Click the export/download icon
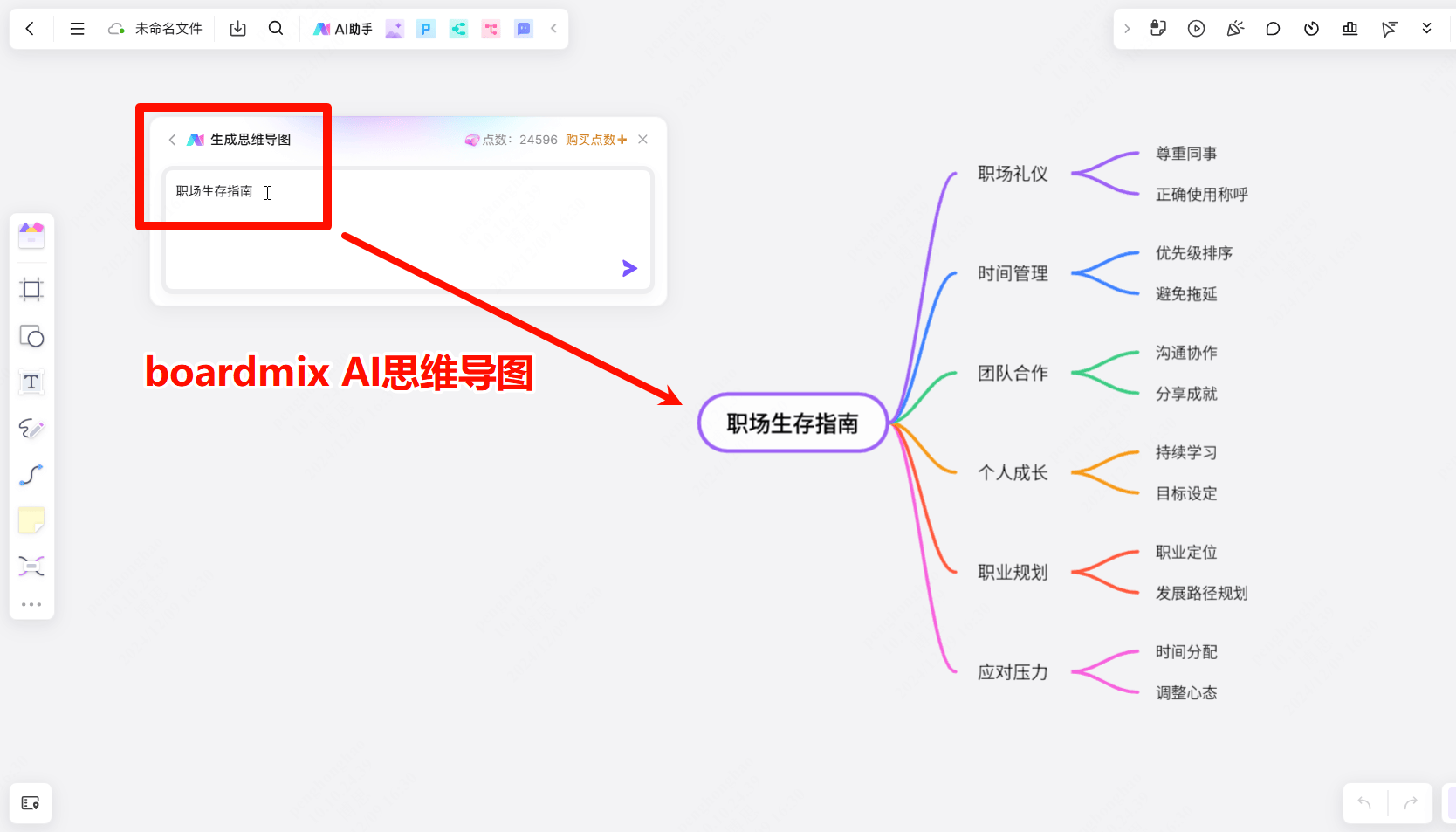This screenshot has height=832, width=1456. tap(237, 29)
